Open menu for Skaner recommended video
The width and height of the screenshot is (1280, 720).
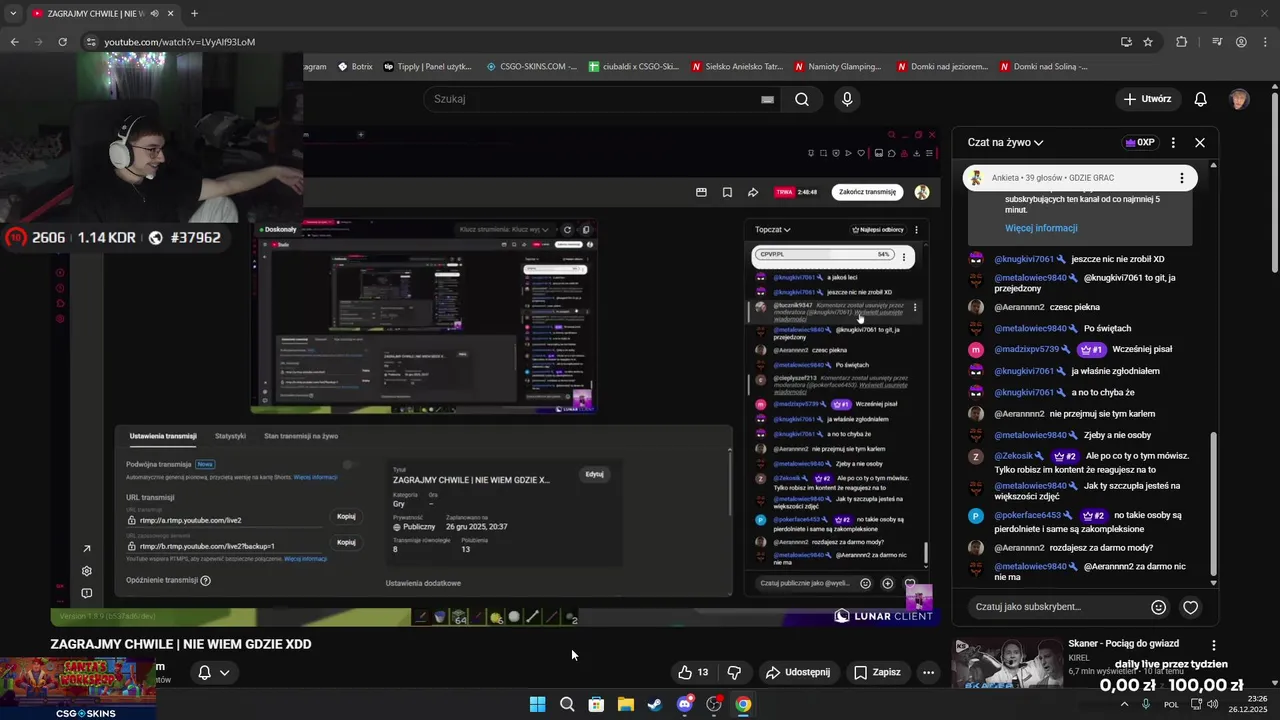(1214, 646)
